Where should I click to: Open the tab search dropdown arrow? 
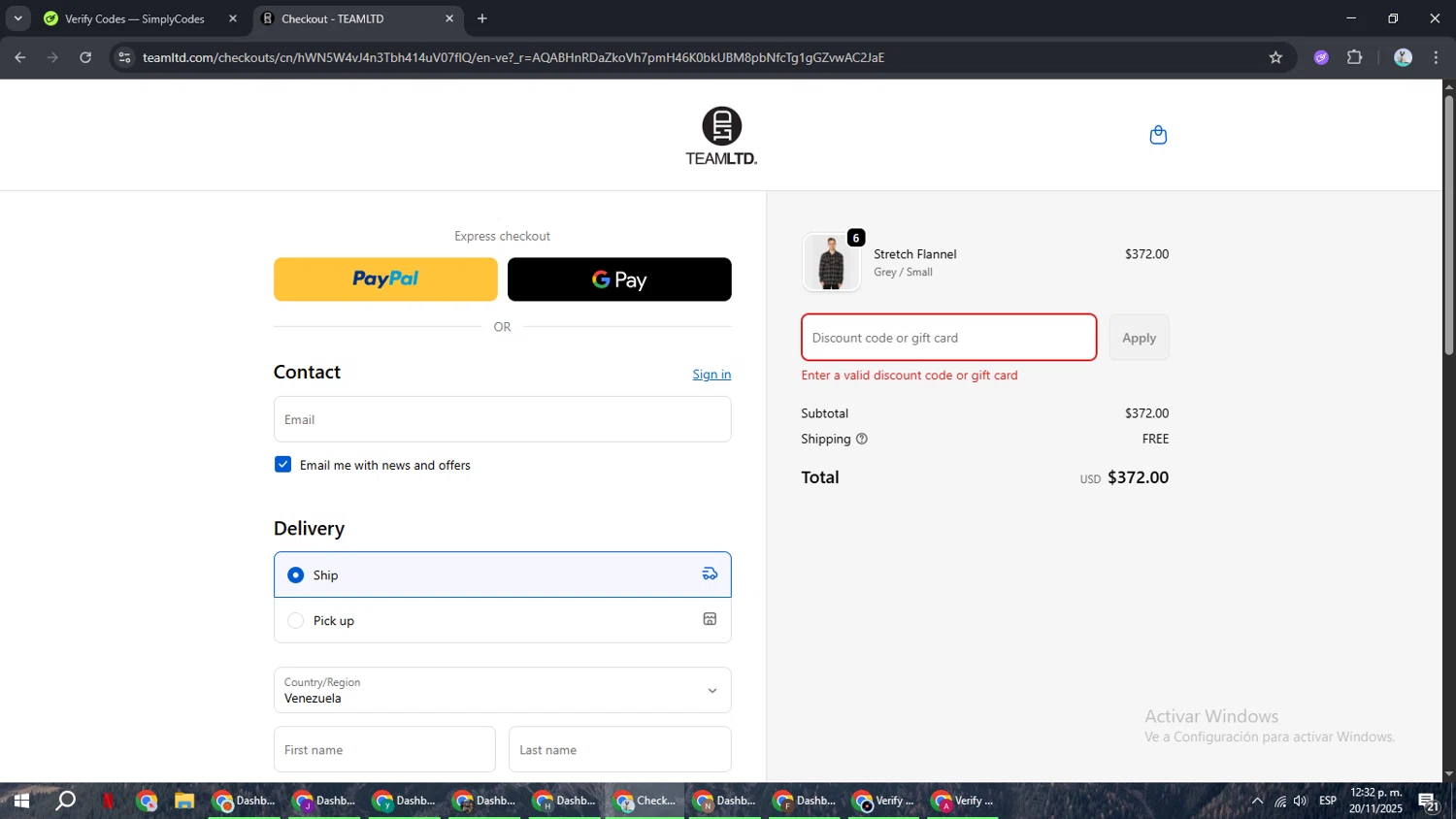point(17,18)
